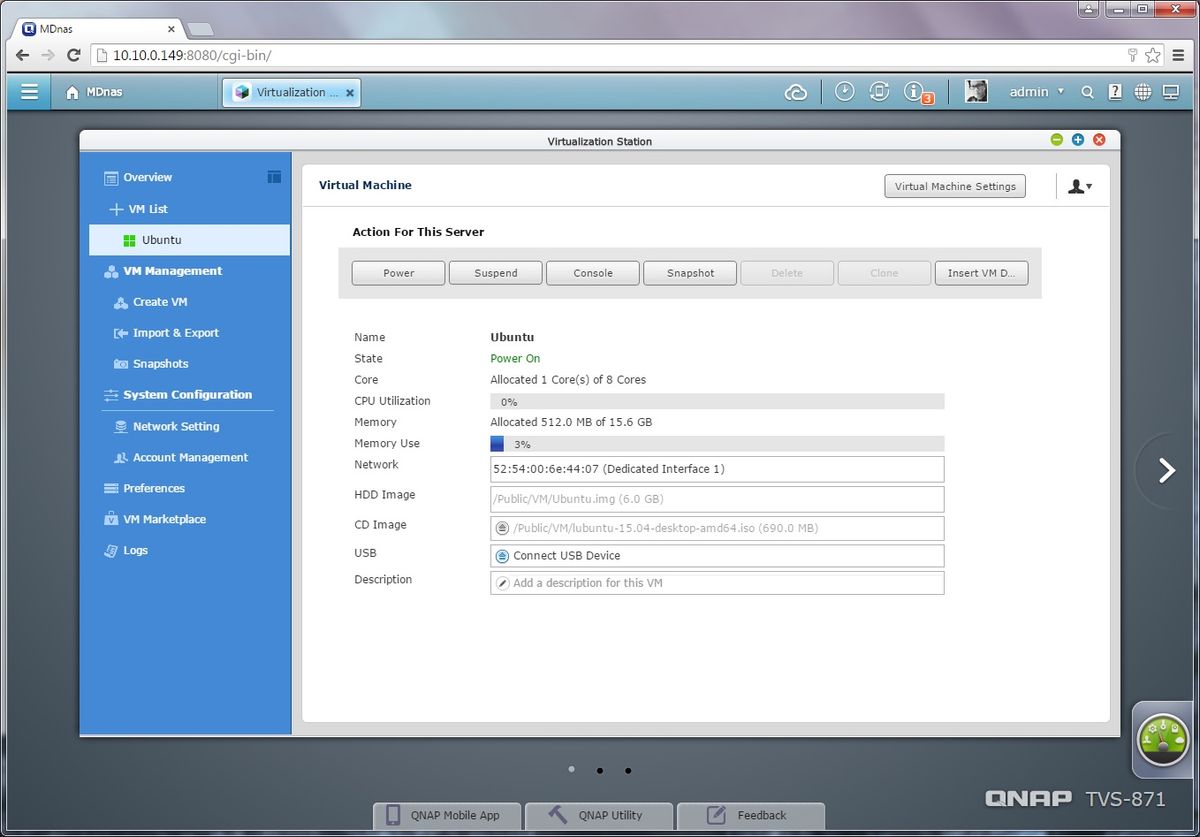Open event notifications info icon
This screenshot has height=837, width=1200.
914,92
